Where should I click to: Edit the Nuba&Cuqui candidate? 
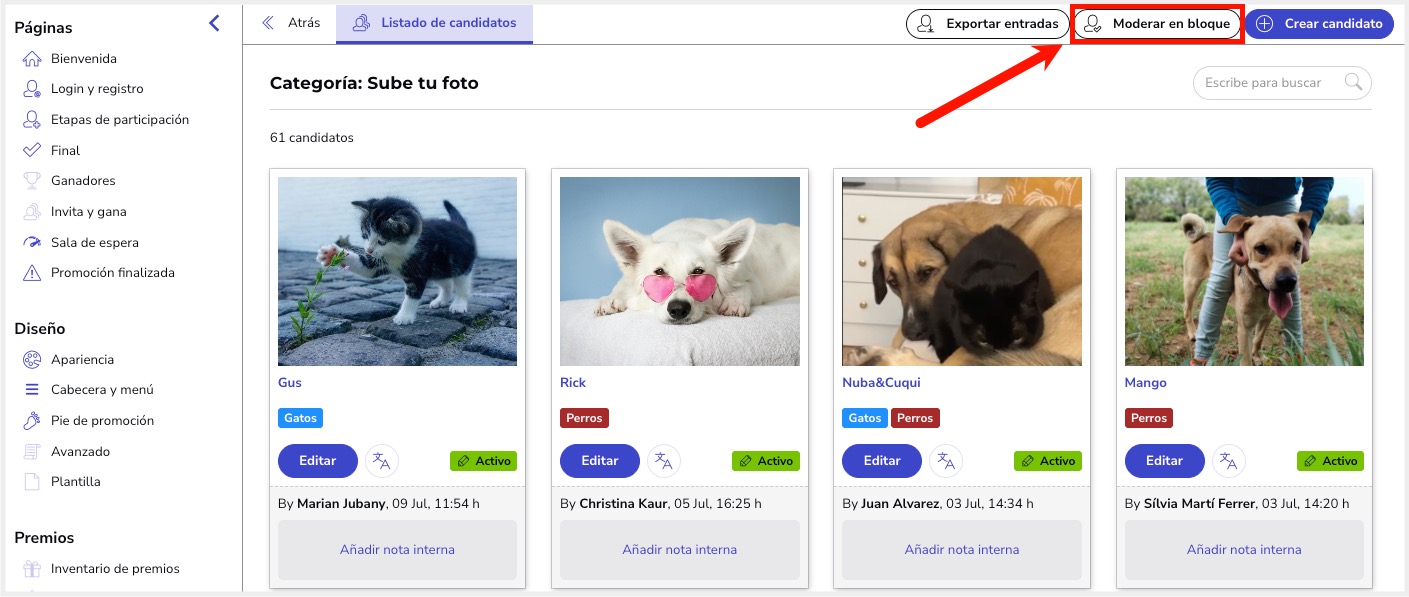coord(882,461)
